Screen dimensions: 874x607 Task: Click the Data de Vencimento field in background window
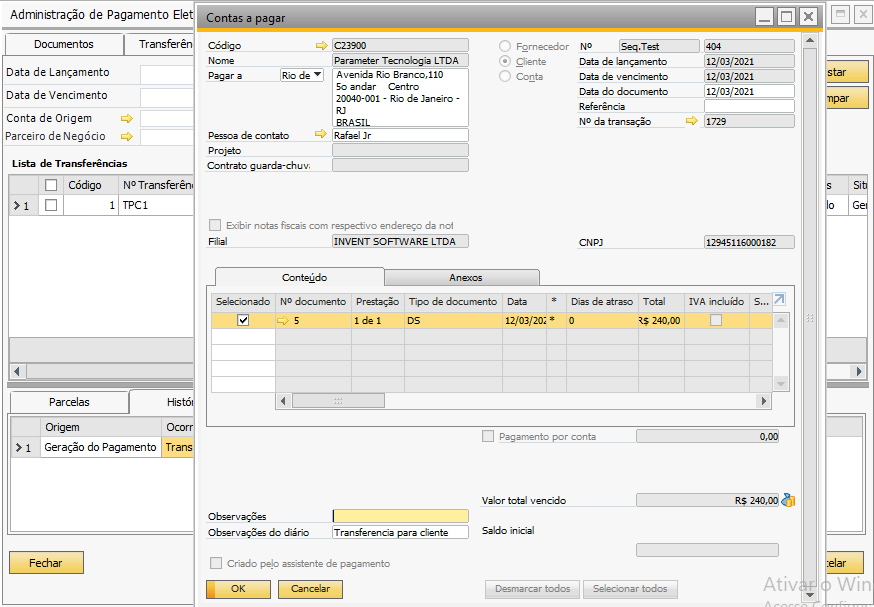click(167, 96)
